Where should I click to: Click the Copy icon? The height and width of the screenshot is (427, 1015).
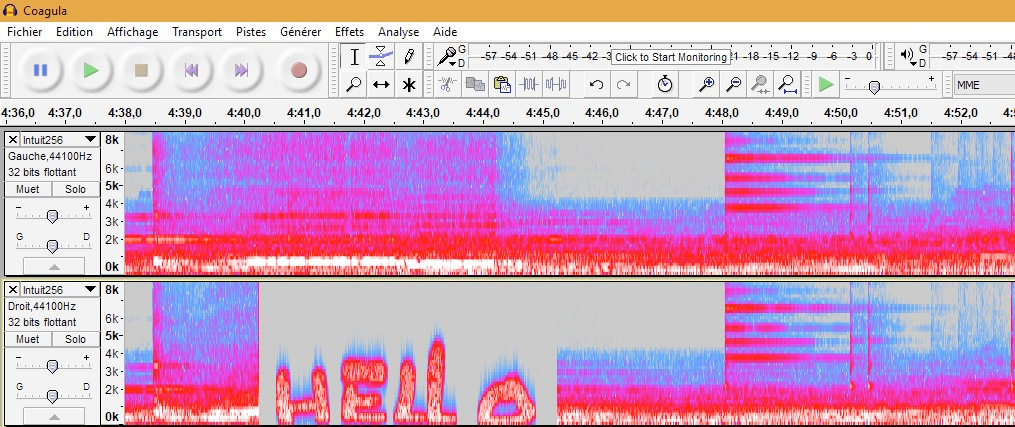(475, 84)
